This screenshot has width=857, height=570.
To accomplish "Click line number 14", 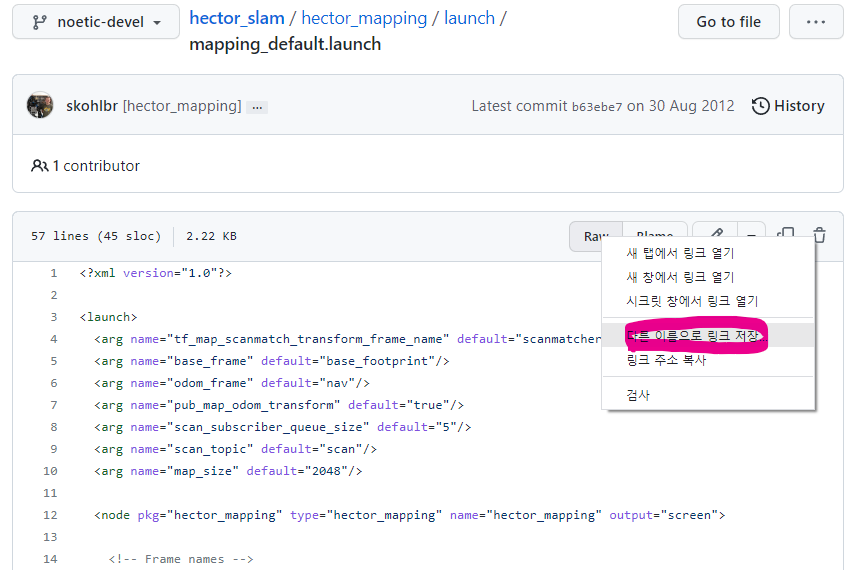I will (50, 559).
